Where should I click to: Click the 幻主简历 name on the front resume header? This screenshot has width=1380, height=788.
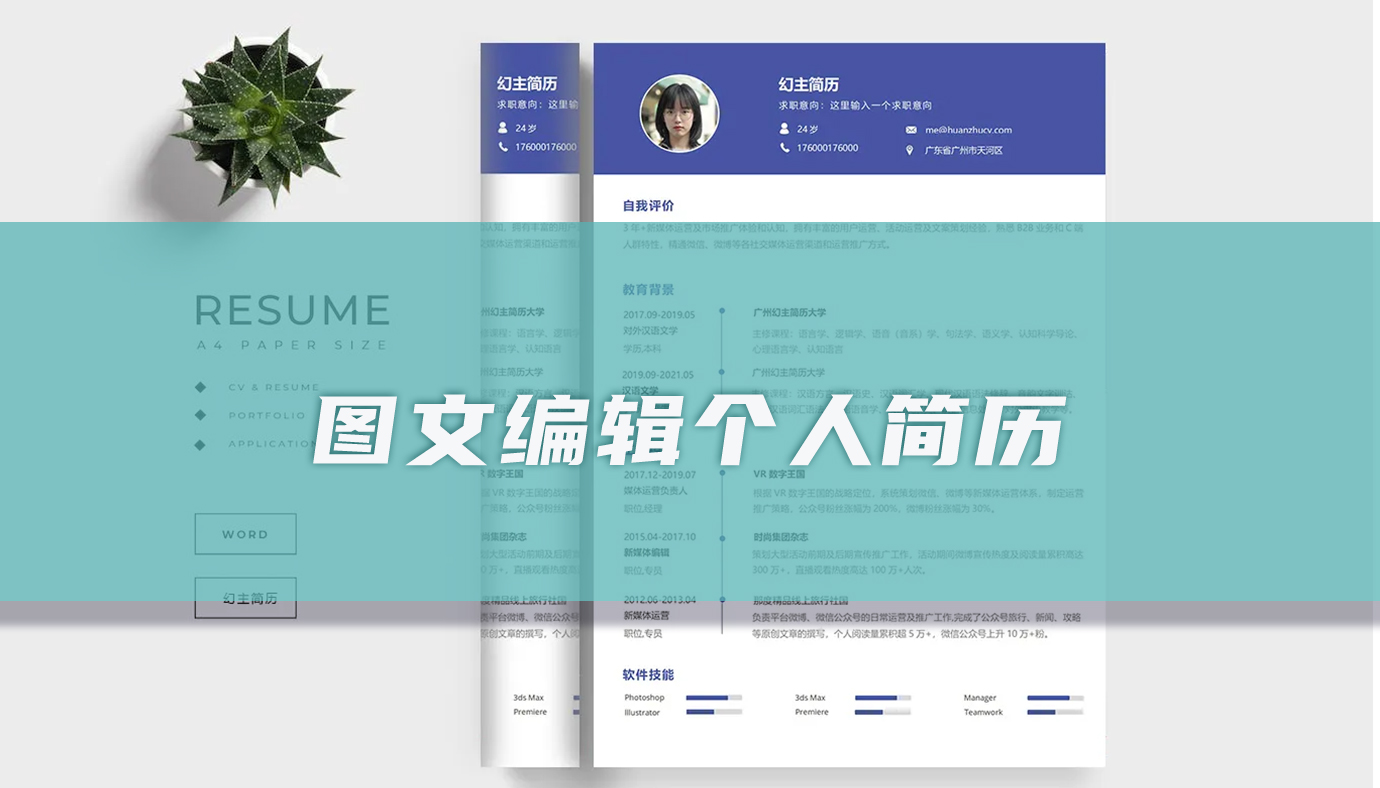point(809,85)
